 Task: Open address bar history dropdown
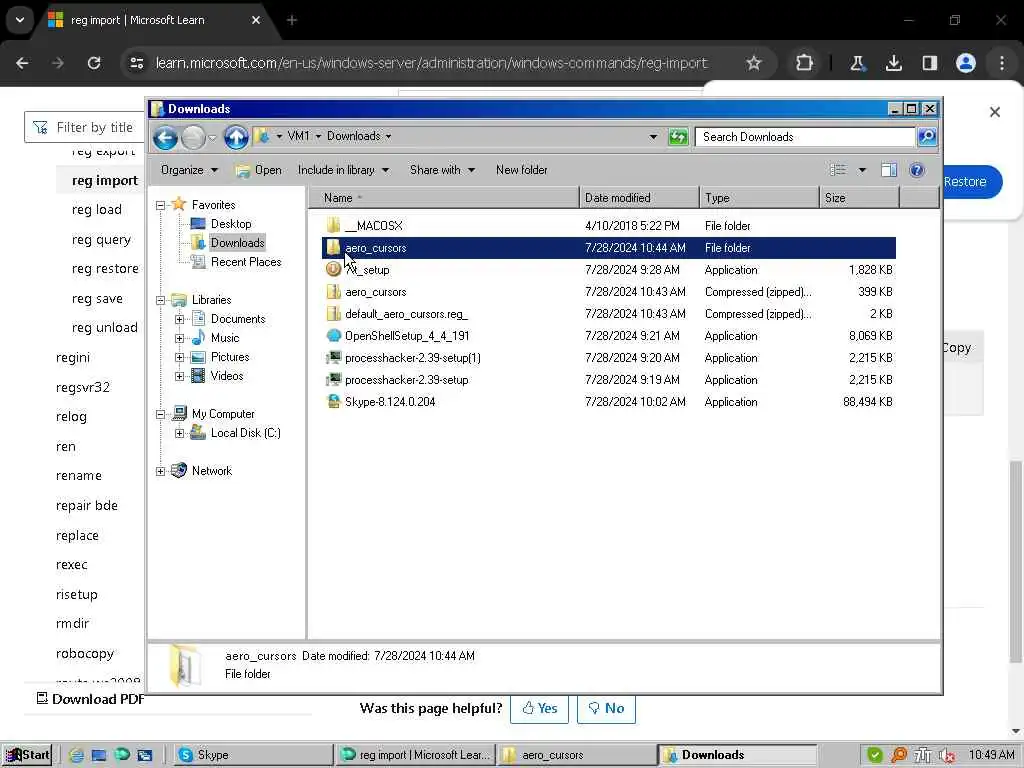tap(653, 136)
